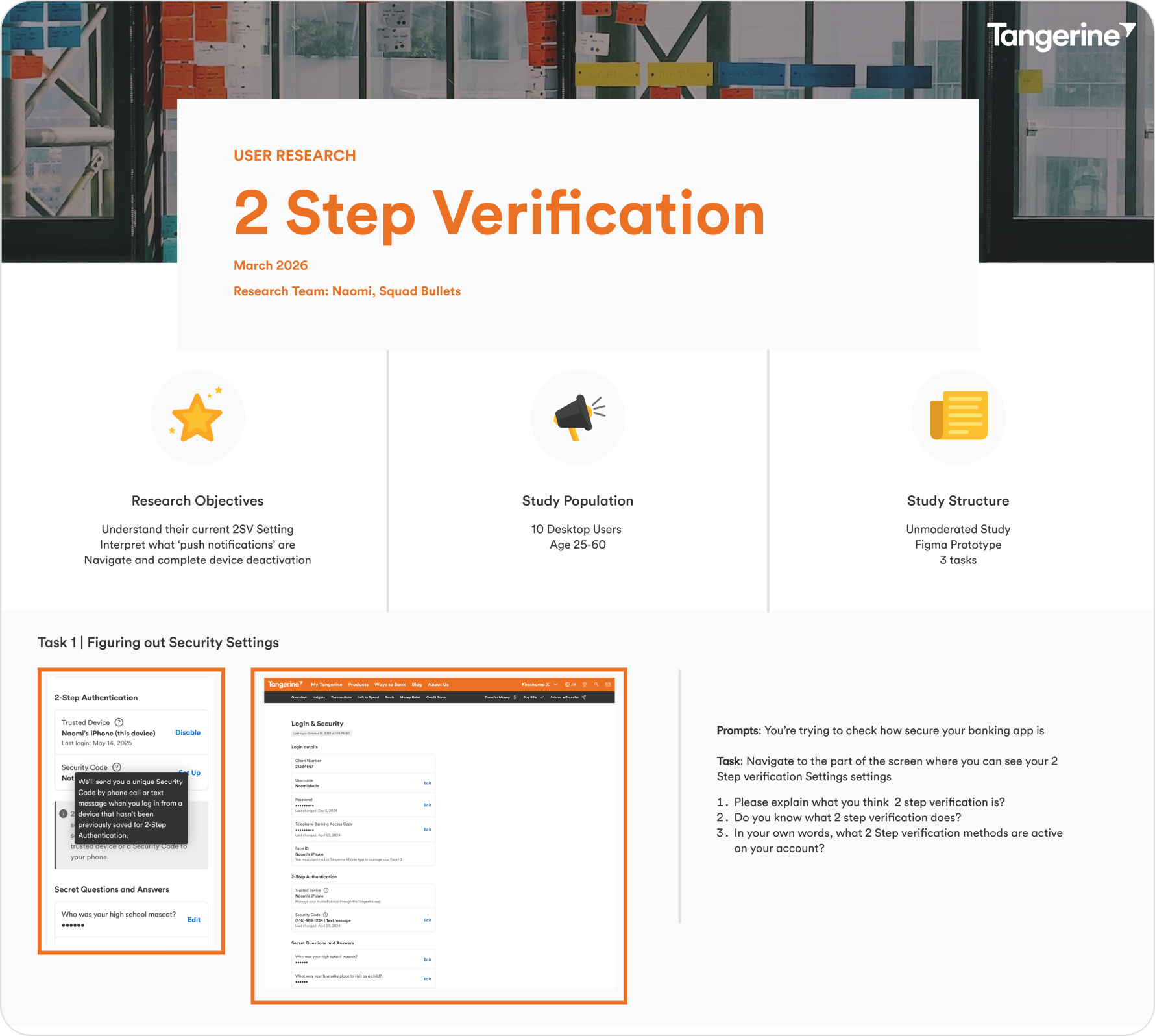Open Products menu in desktop mockup
This screenshot has width=1155, height=1036.
pos(358,684)
